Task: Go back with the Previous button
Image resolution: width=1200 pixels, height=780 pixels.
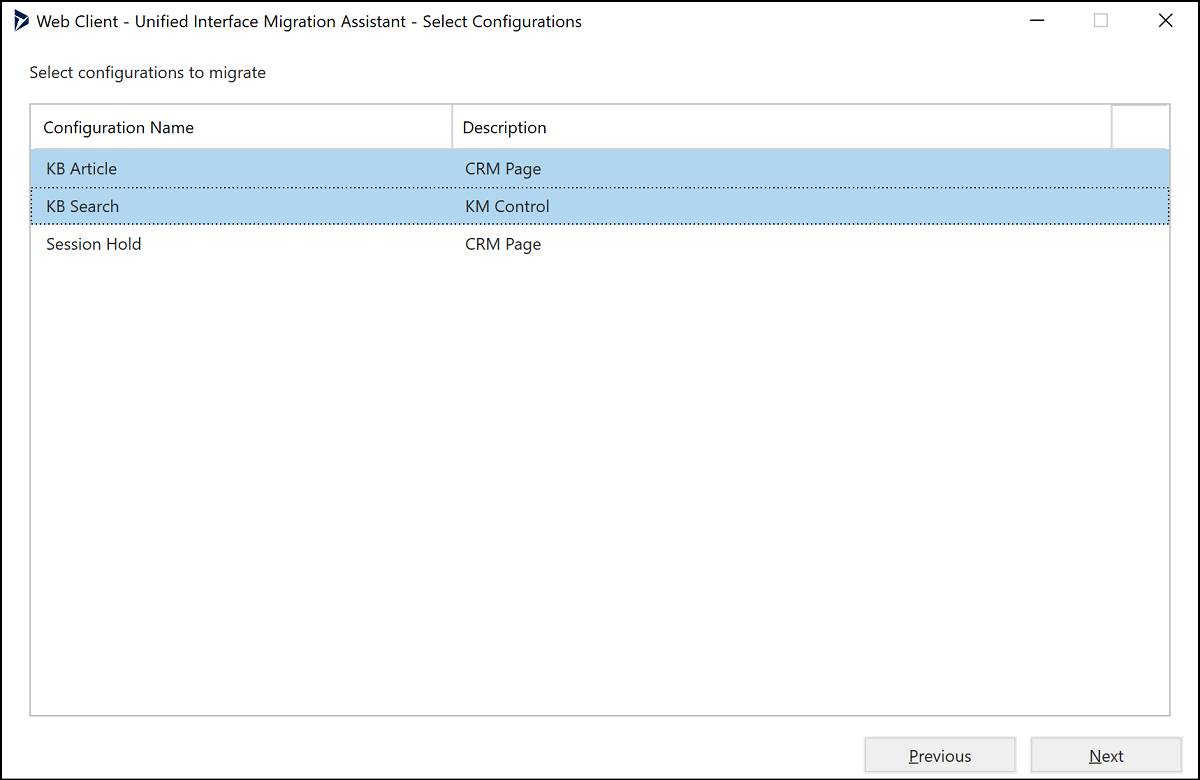Action: click(940, 756)
